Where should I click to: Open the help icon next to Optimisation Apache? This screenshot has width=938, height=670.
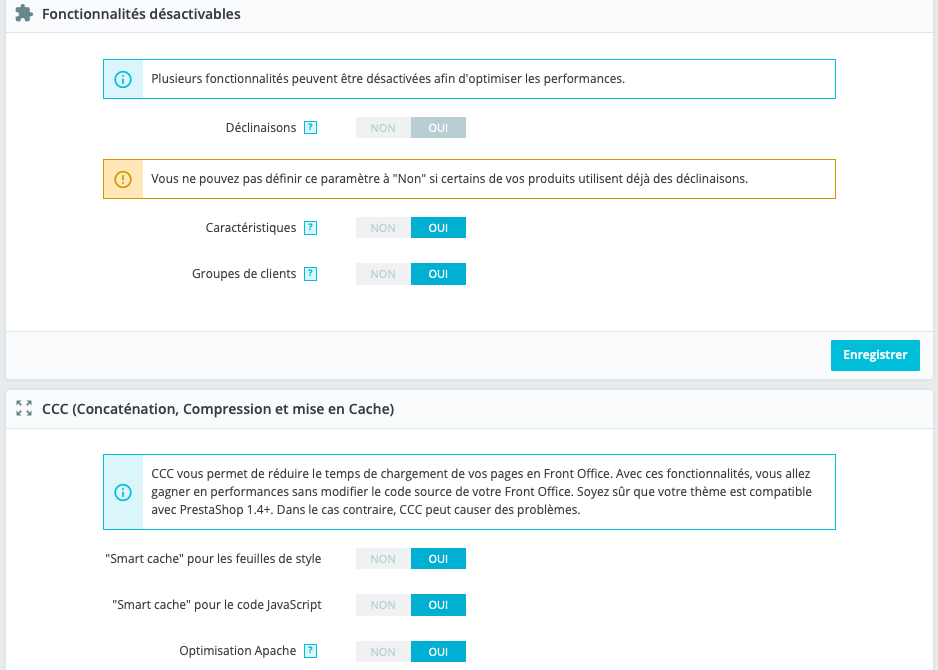click(x=311, y=651)
